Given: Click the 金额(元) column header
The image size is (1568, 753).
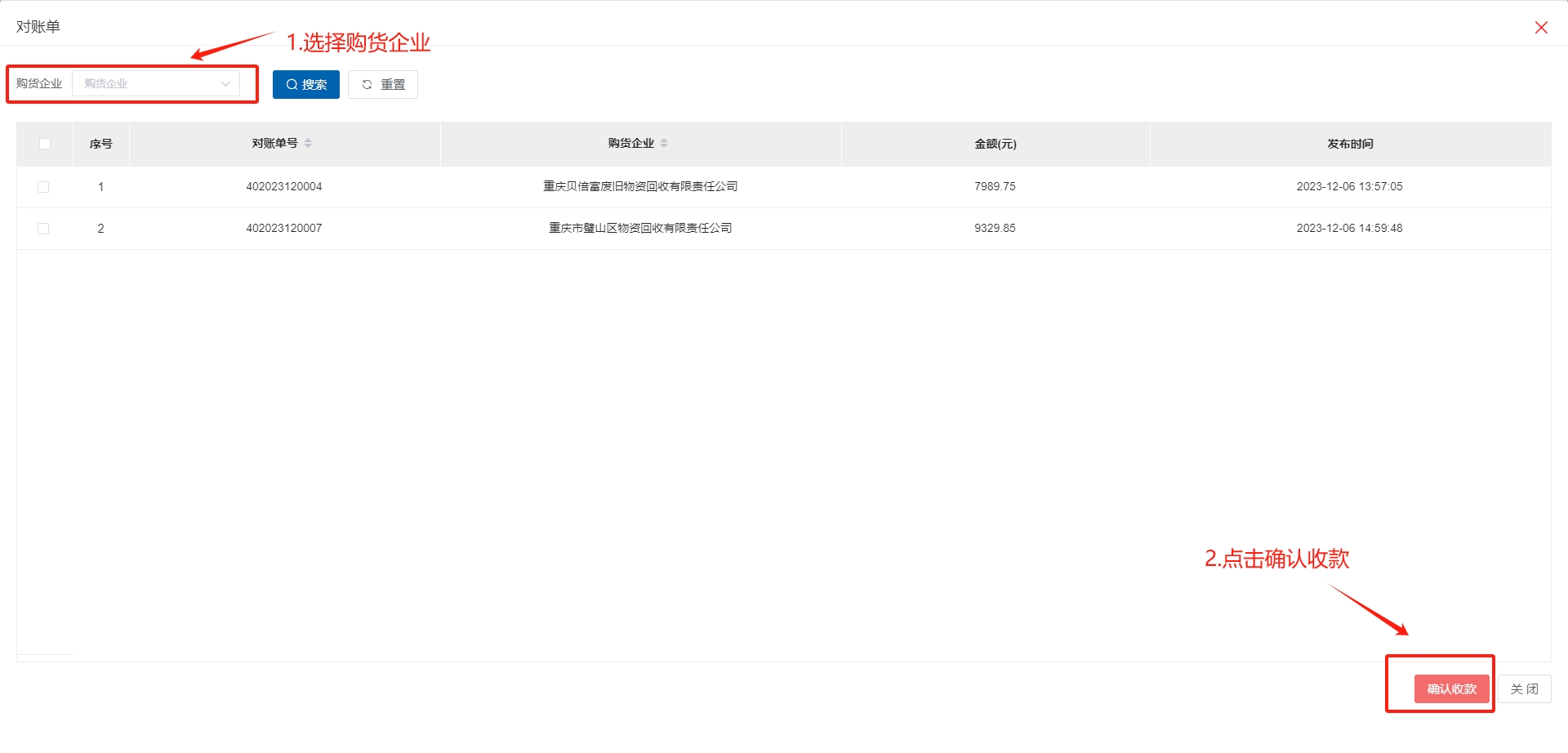Looking at the screenshot, I should [x=995, y=144].
